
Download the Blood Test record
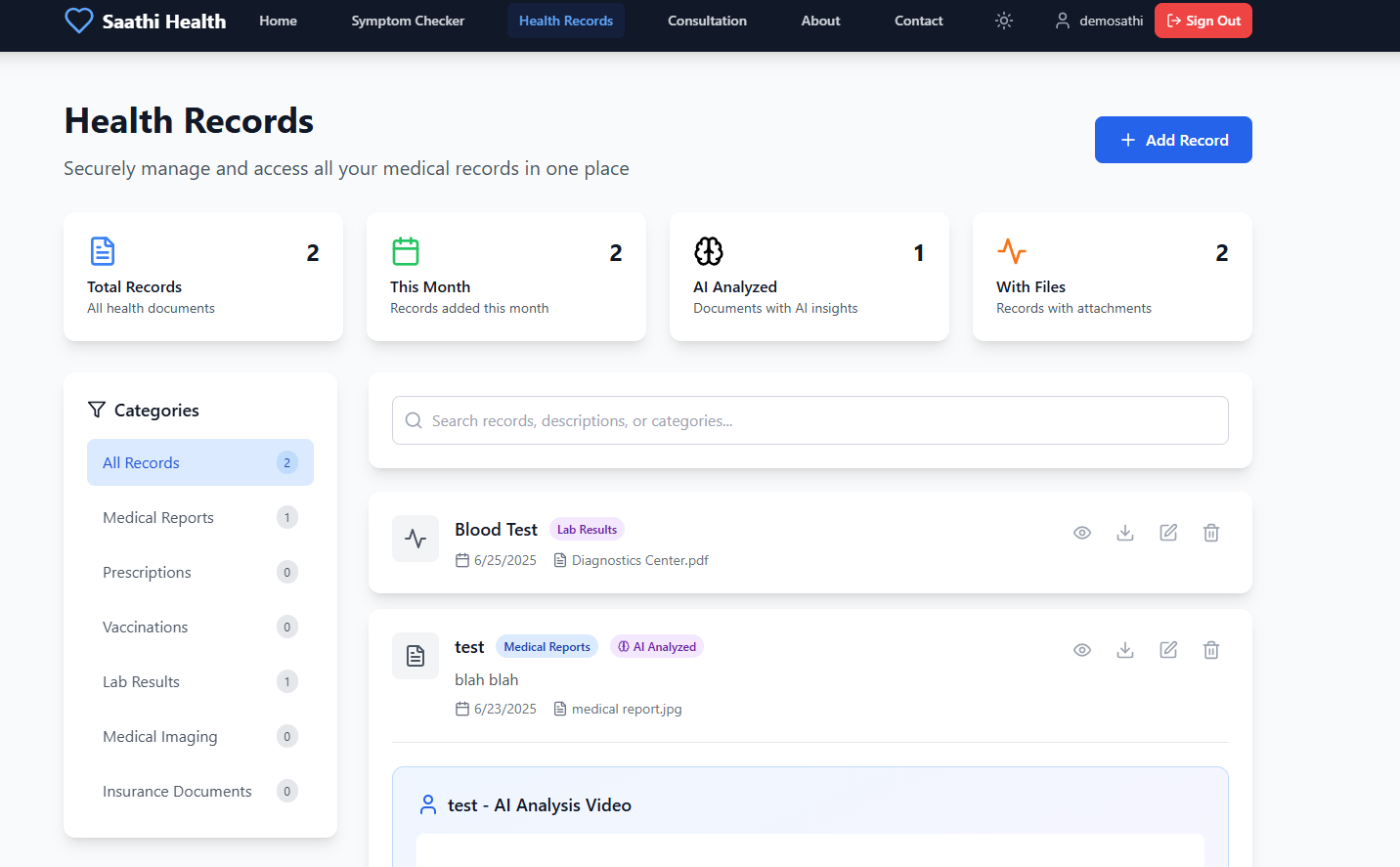click(x=1125, y=533)
